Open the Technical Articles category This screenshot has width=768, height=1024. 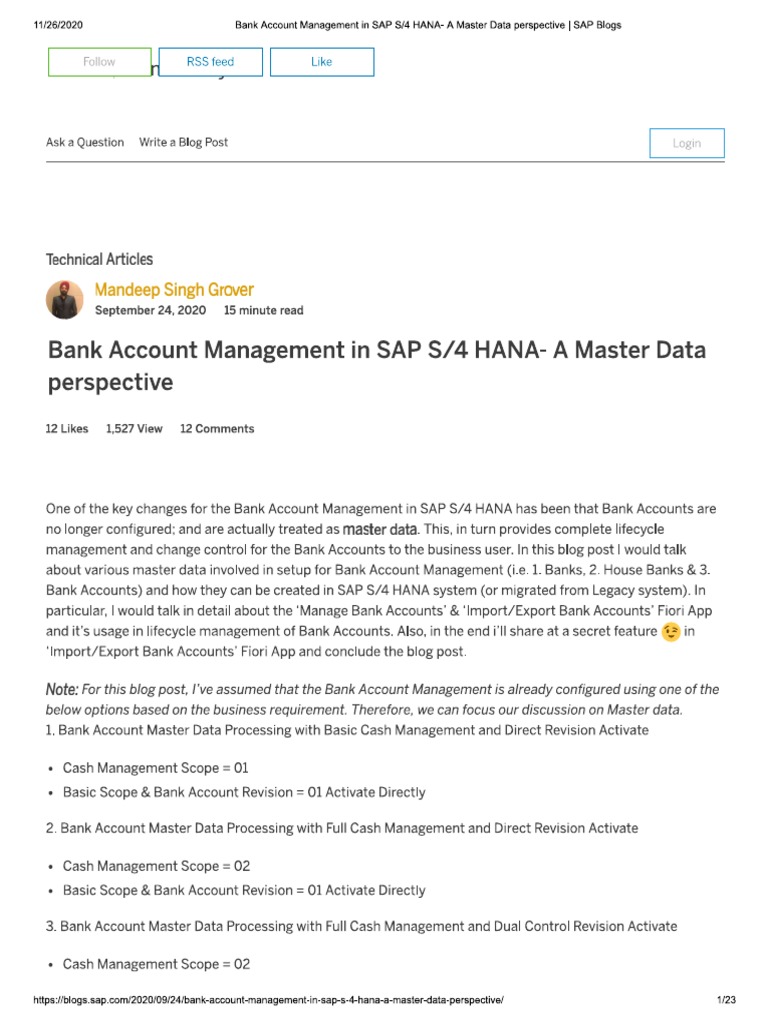tap(99, 259)
